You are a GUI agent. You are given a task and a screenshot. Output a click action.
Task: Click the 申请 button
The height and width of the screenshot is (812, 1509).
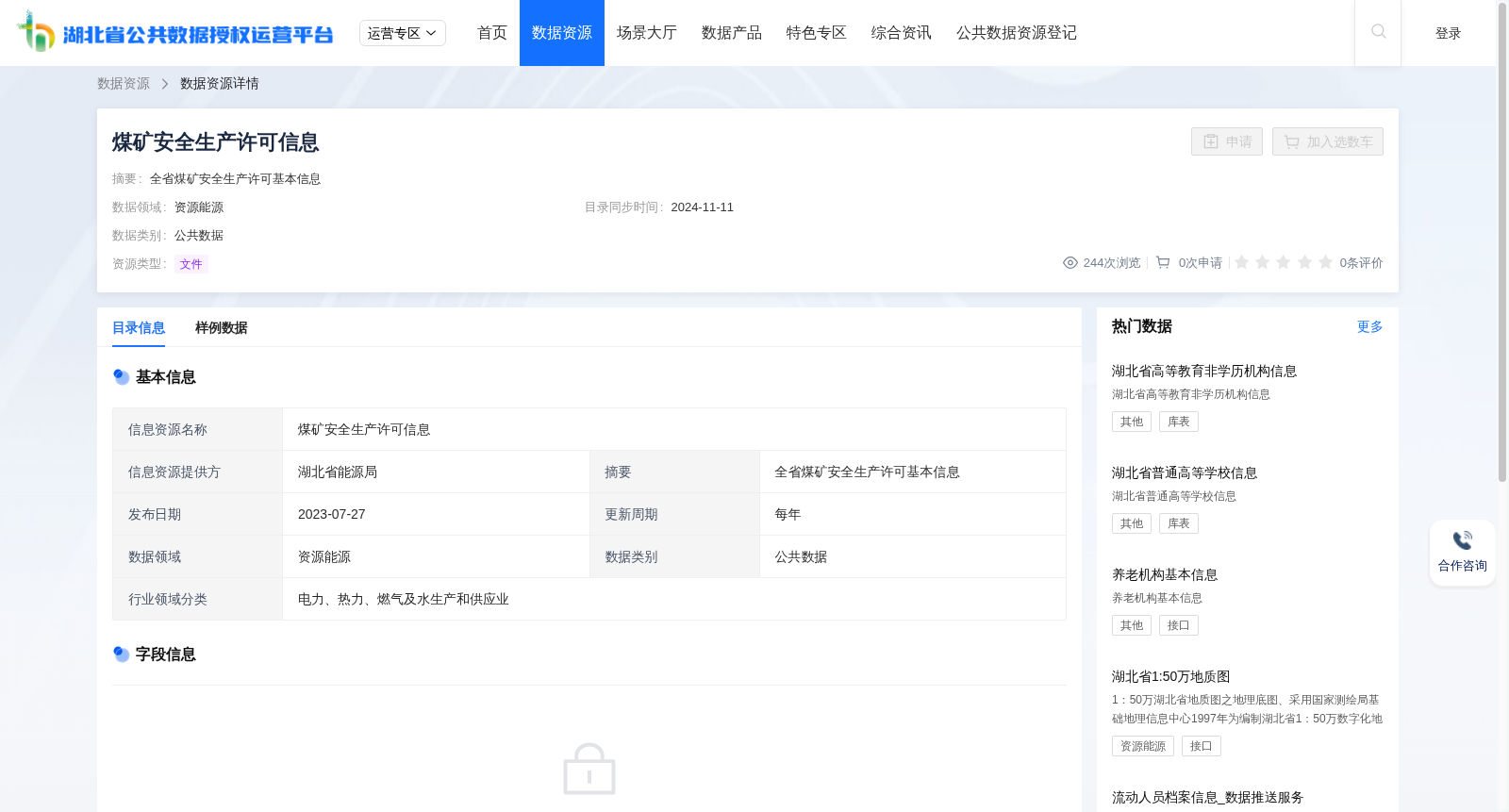coord(1227,141)
